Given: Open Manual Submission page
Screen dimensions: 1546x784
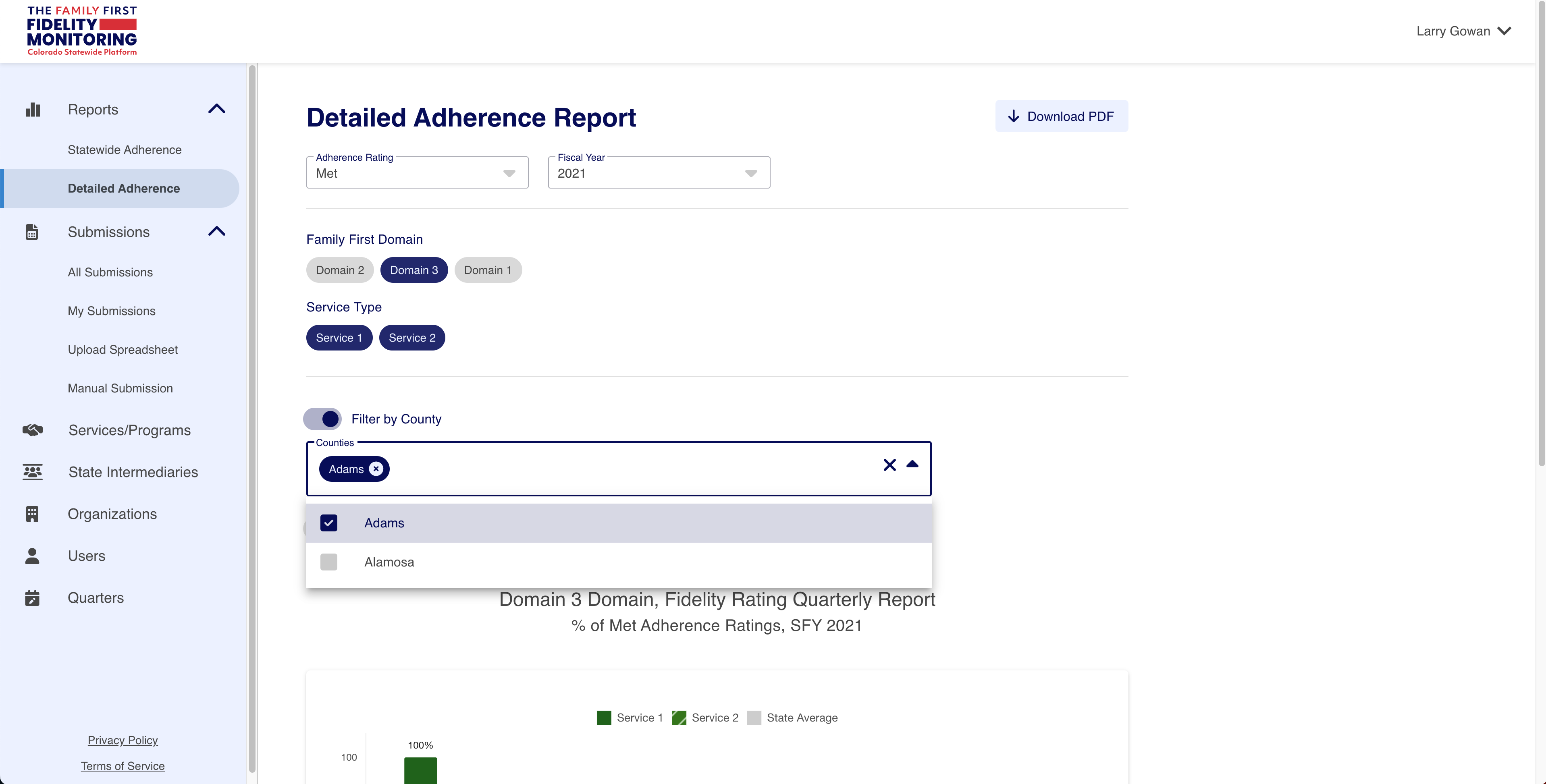Looking at the screenshot, I should click(x=121, y=388).
